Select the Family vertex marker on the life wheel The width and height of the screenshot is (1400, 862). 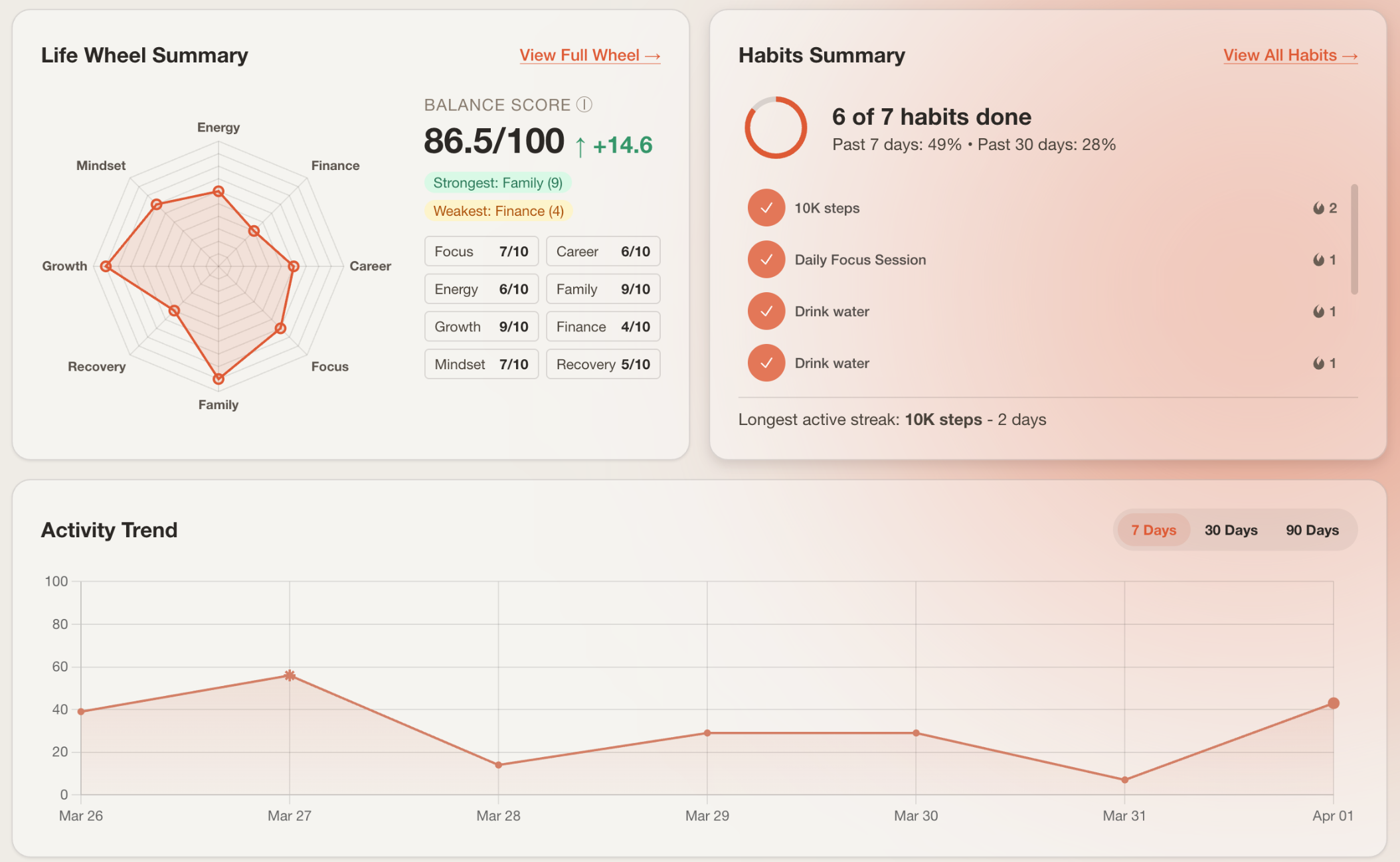click(218, 379)
